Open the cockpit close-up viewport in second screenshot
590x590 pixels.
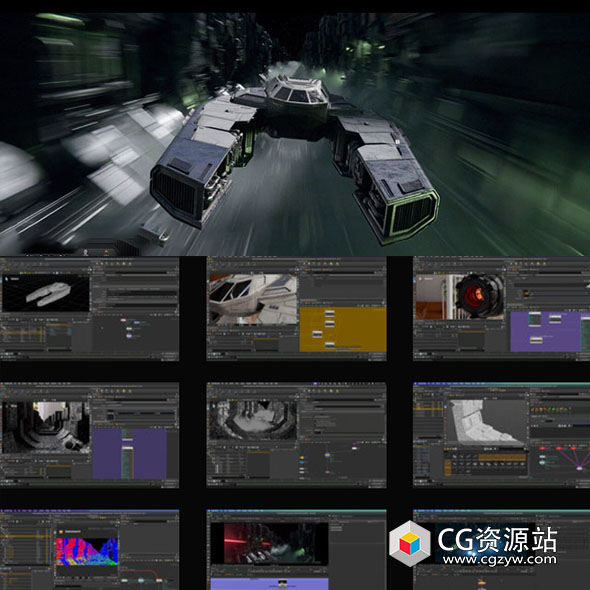click(x=253, y=299)
